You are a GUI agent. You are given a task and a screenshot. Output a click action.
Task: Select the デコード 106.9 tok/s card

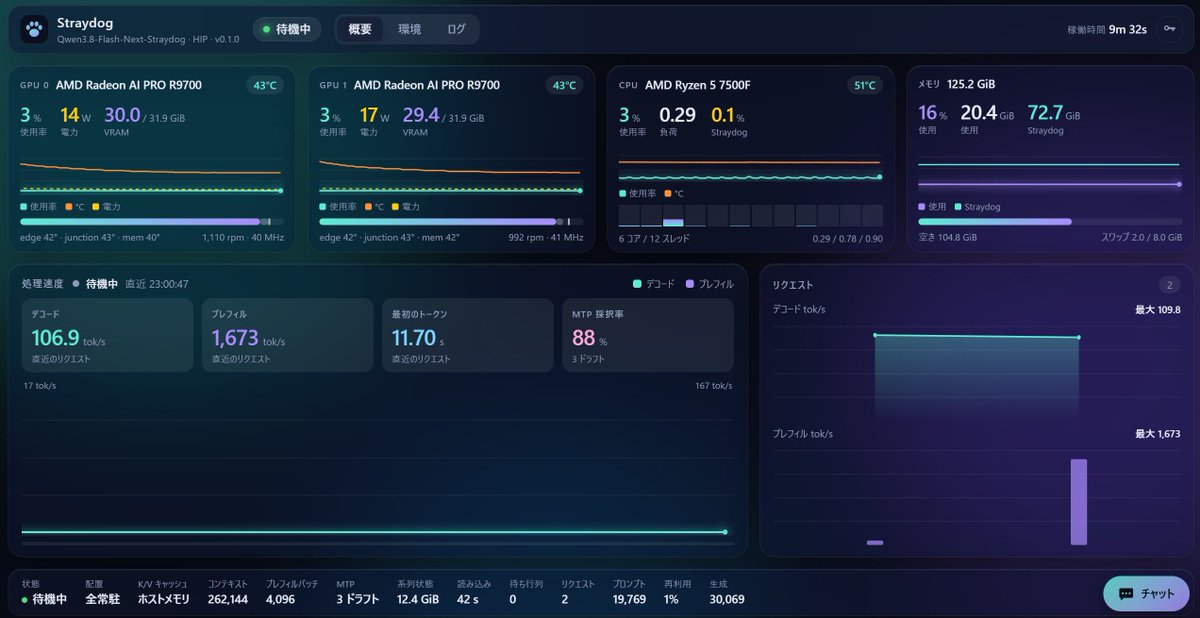(x=107, y=335)
